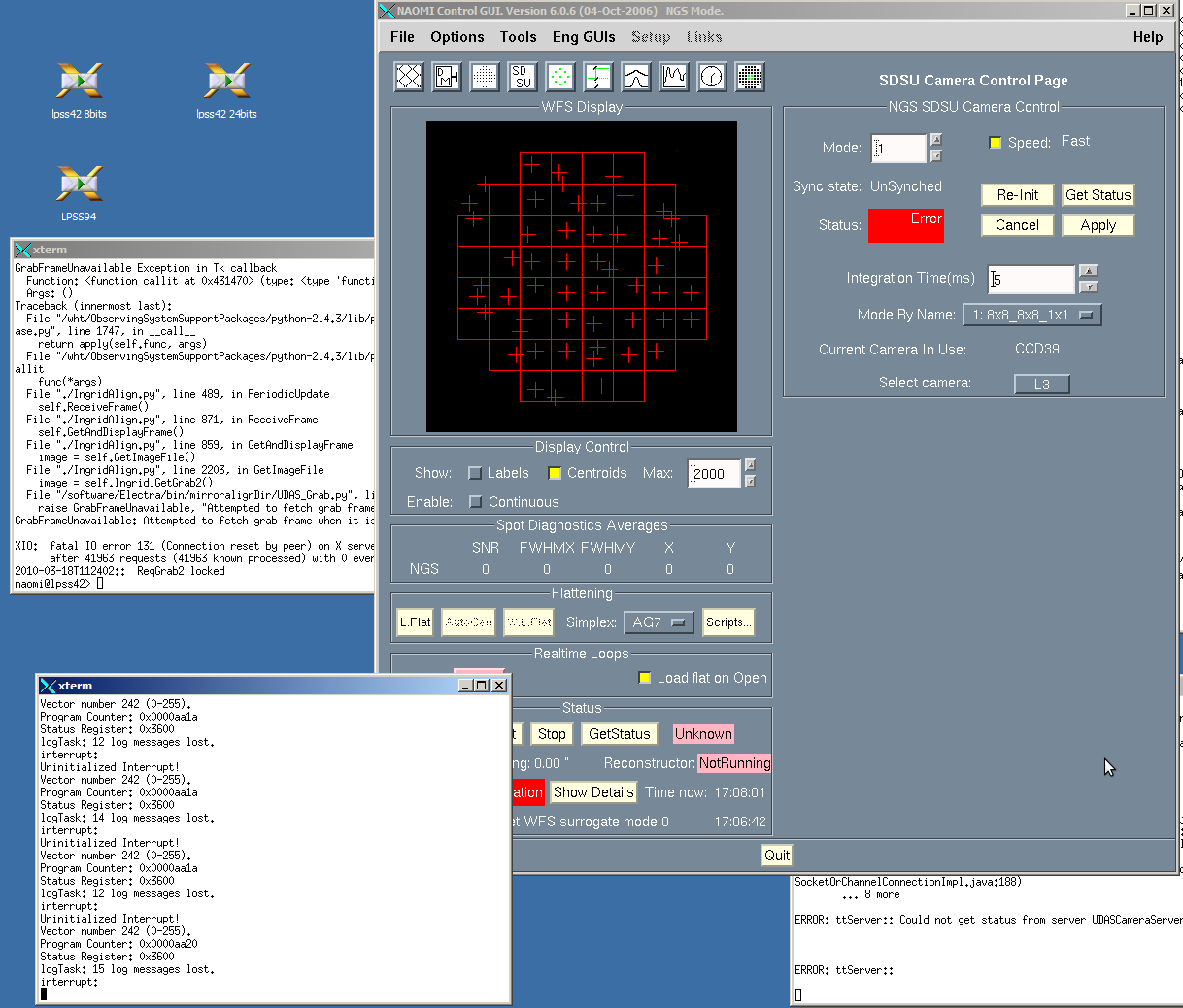The image size is (1183, 1008).
Task: Click the front xterm window's title icon
Action: [x=48, y=686]
